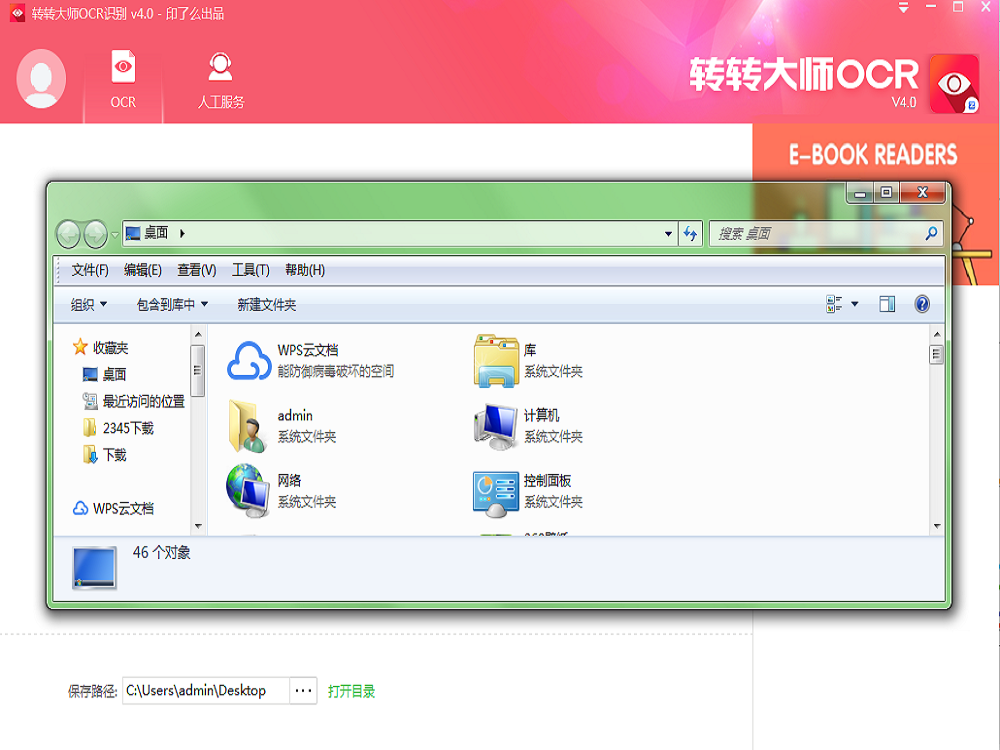Image resolution: width=1000 pixels, height=750 pixels.
Task: Click the 库 library folder icon
Action: pos(496,361)
